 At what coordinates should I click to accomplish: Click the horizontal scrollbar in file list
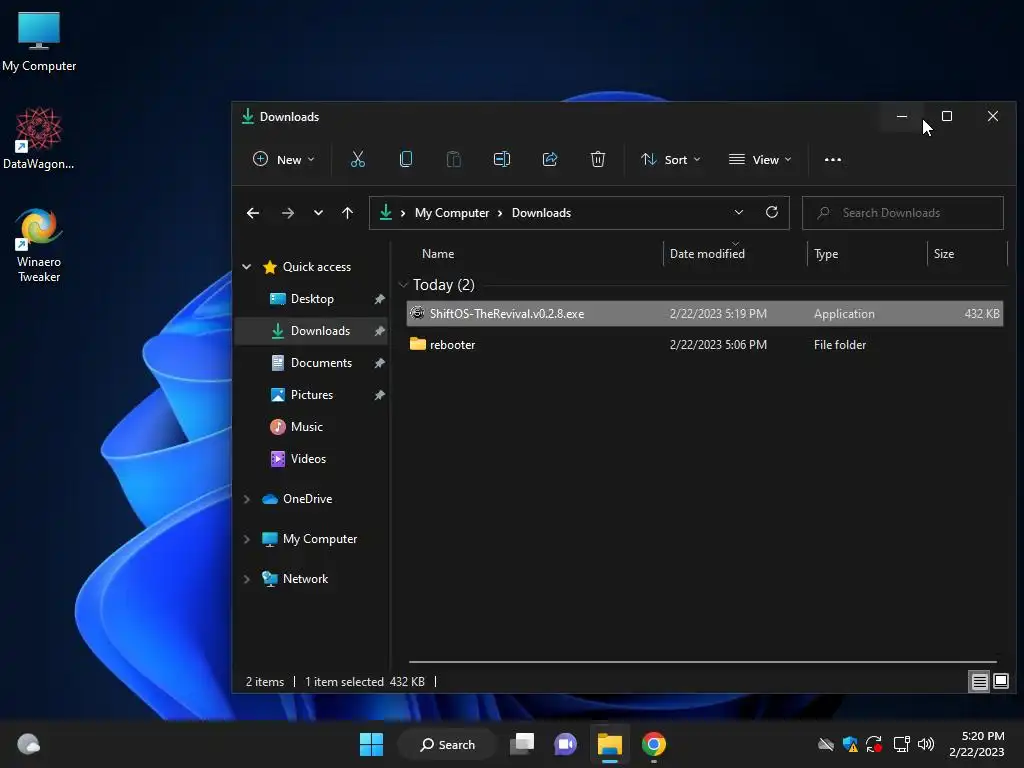point(703,662)
